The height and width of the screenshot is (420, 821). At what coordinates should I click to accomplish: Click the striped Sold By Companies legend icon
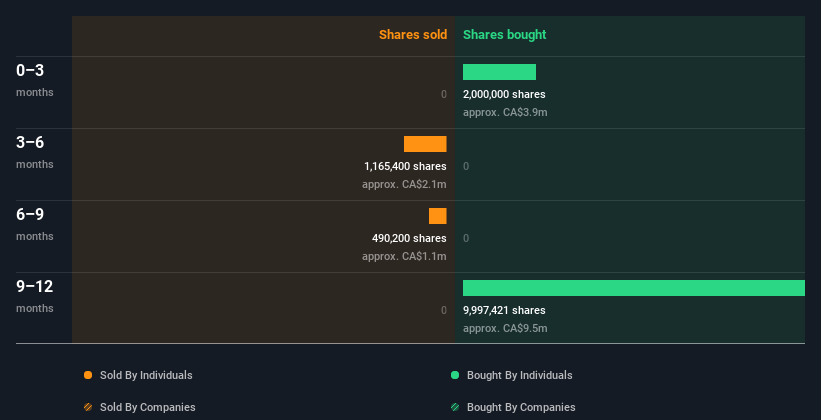coord(88,407)
